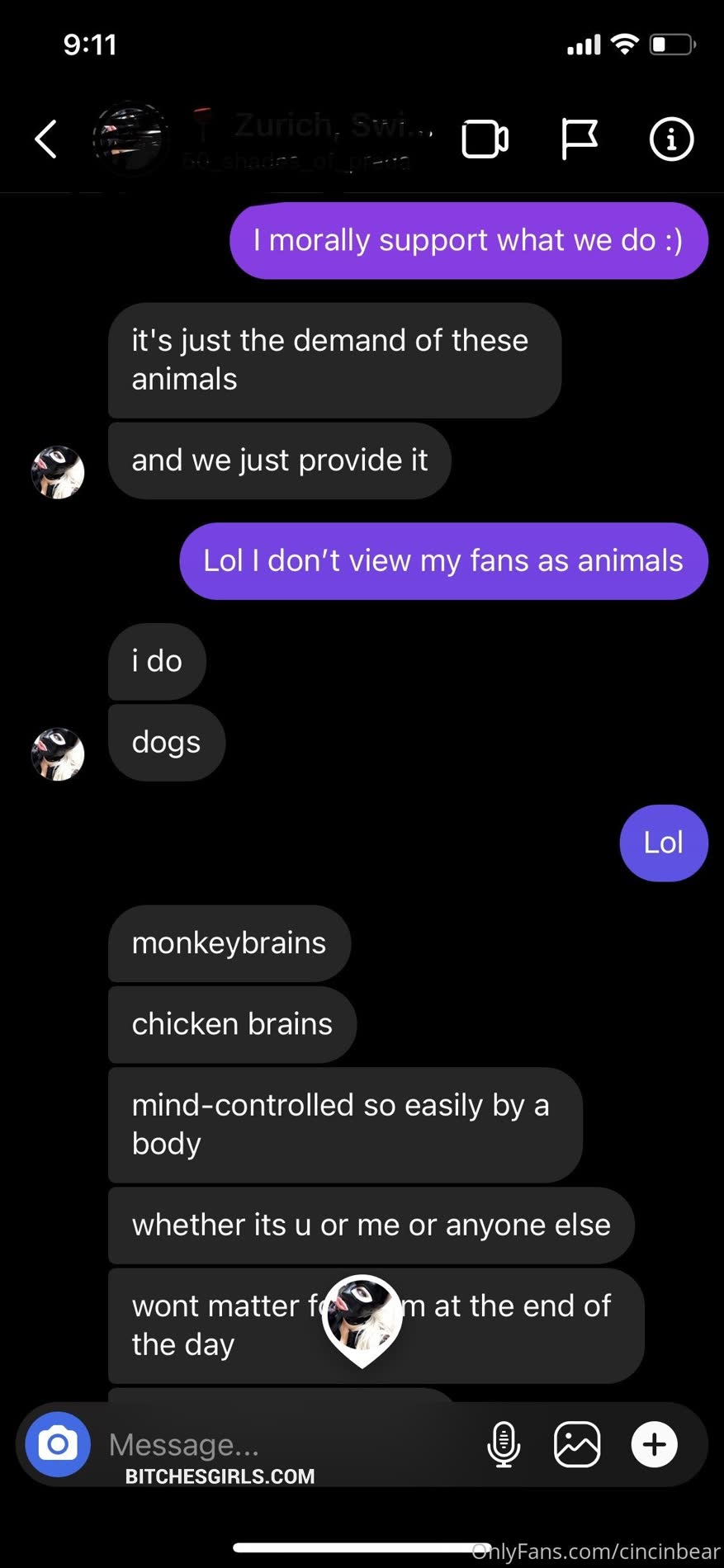Tap the back arrow icon
This screenshot has height=1568, width=724.
(x=46, y=139)
